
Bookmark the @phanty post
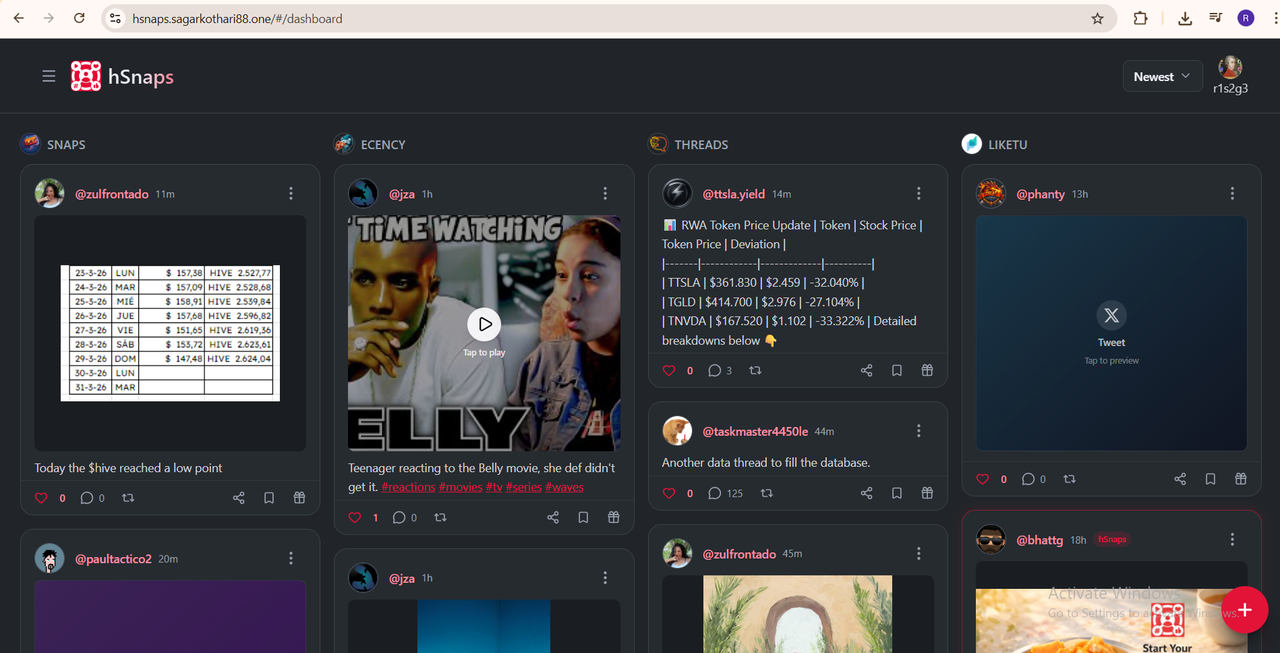[x=1211, y=479]
